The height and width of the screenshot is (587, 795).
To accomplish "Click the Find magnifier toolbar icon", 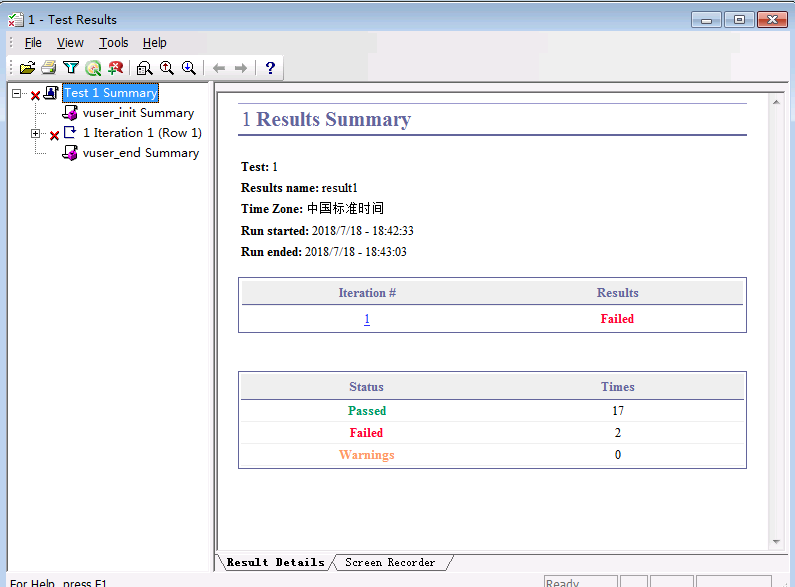I will click(x=144, y=68).
